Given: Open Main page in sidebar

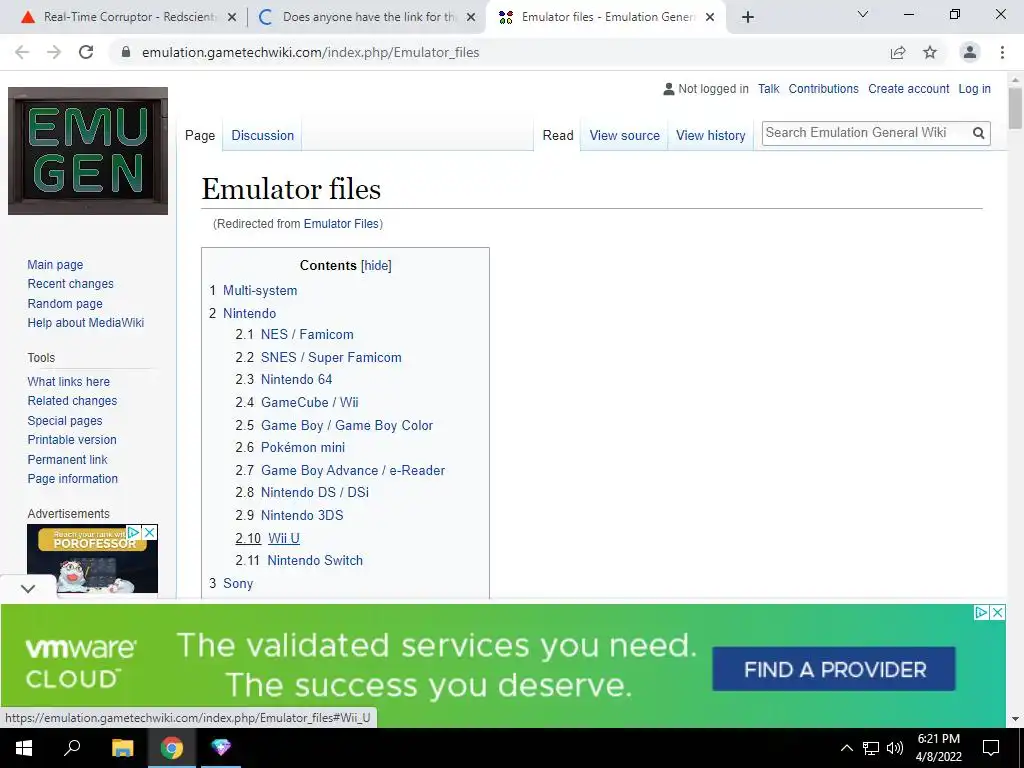Looking at the screenshot, I should (x=55, y=264).
